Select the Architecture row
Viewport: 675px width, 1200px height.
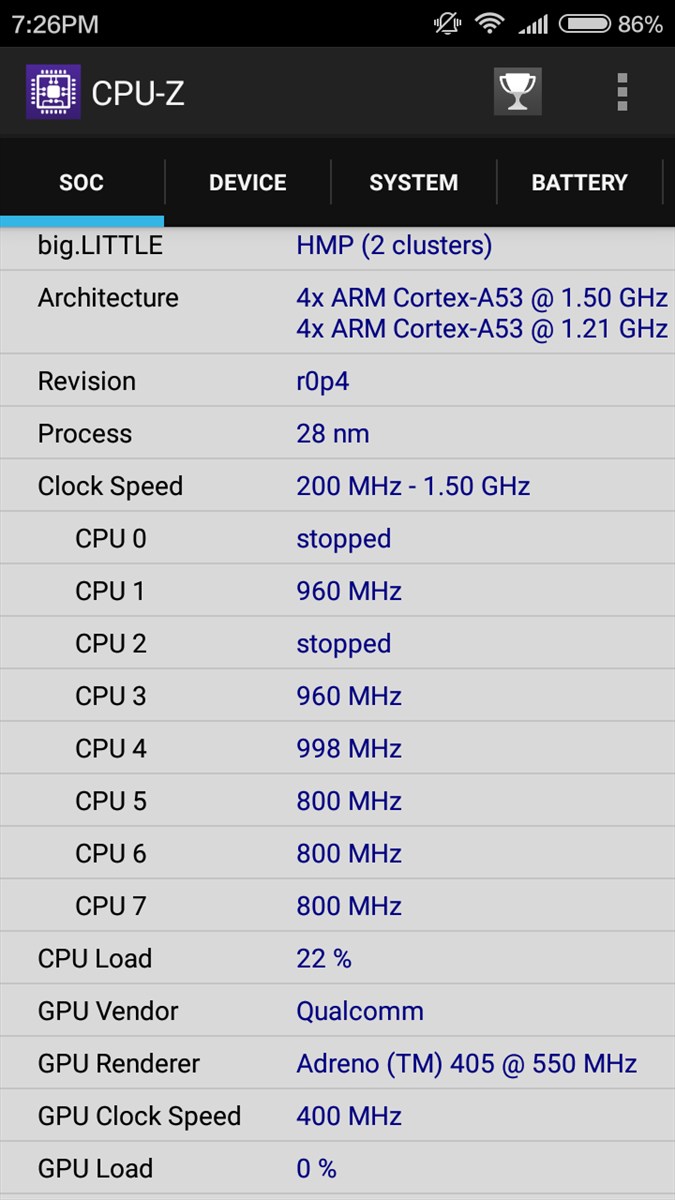337,312
